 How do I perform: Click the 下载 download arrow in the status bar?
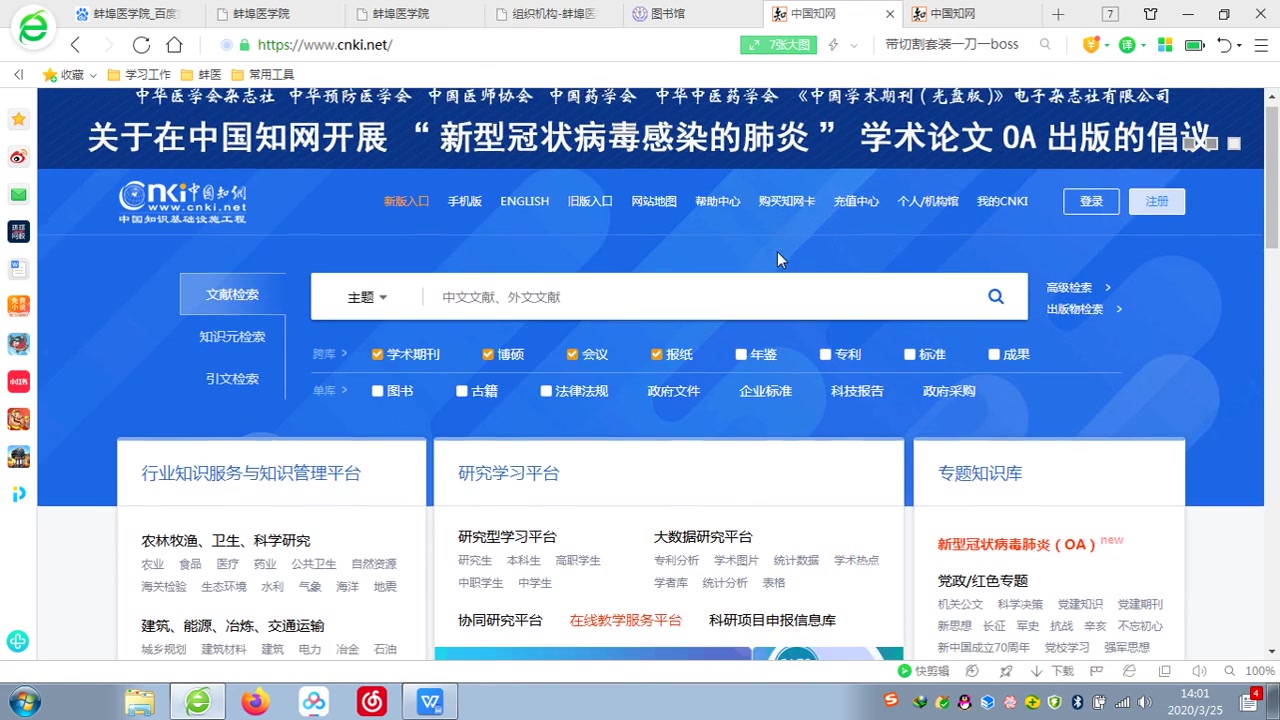pyautogui.click(x=1036, y=670)
